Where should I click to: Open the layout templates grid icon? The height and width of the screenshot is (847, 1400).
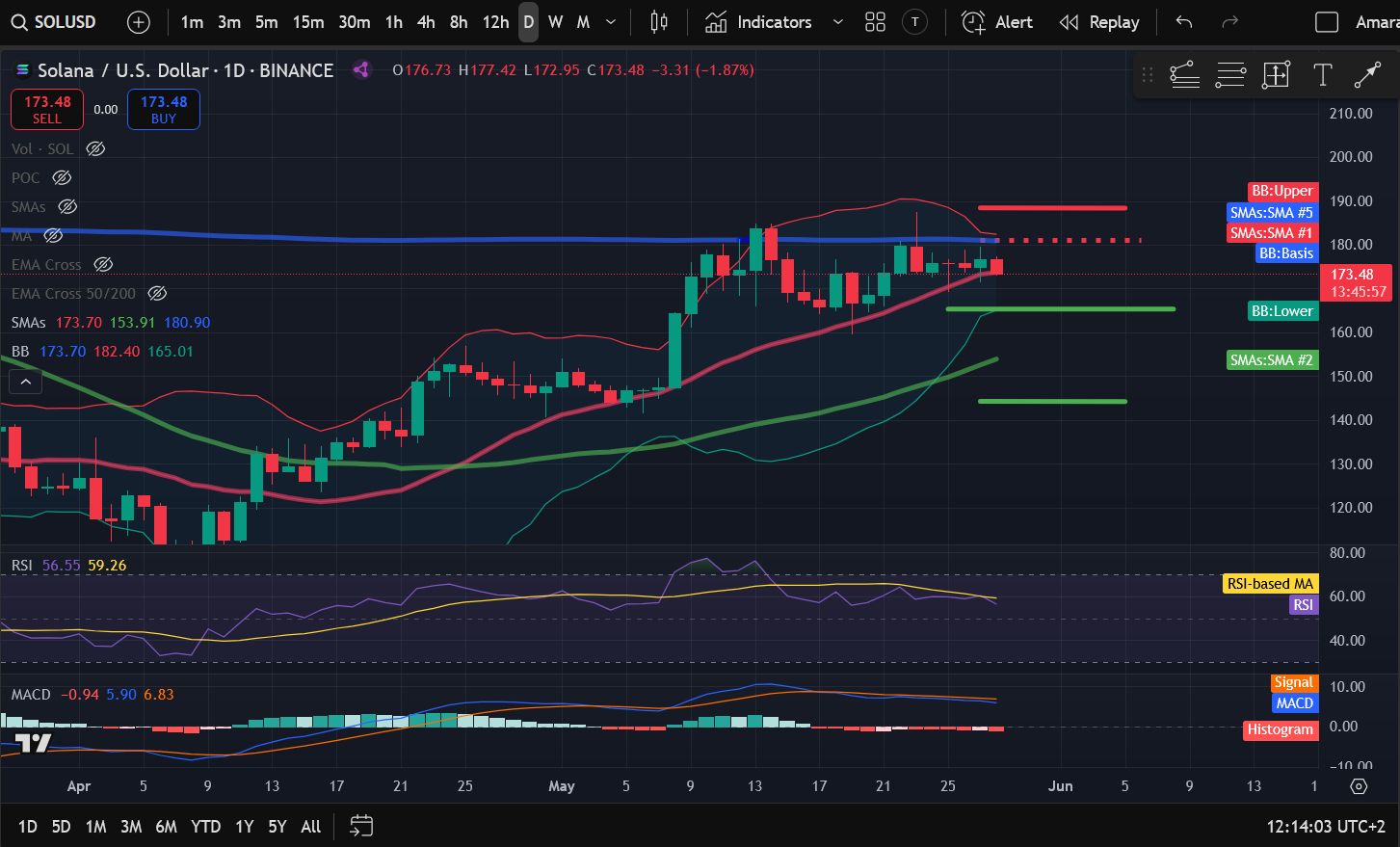point(875,22)
